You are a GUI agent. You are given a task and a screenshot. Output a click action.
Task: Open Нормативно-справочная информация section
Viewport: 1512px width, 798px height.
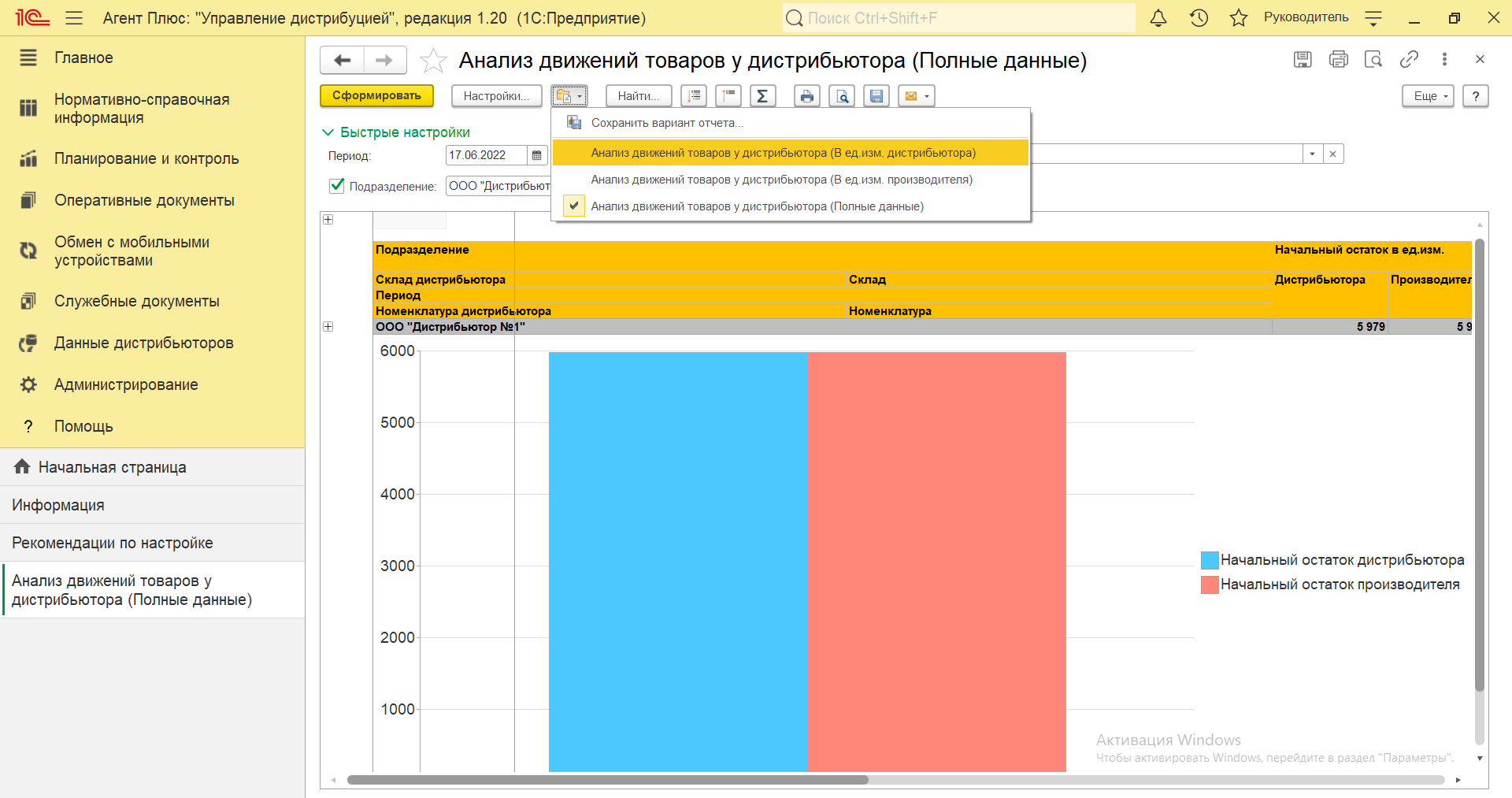(153, 109)
